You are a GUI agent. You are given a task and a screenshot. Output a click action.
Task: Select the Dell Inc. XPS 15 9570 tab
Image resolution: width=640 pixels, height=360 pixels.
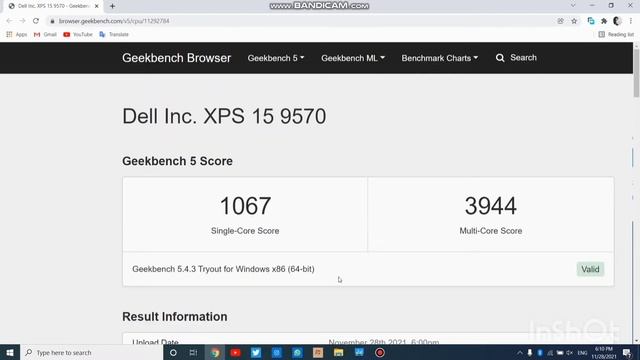[x=53, y=6]
